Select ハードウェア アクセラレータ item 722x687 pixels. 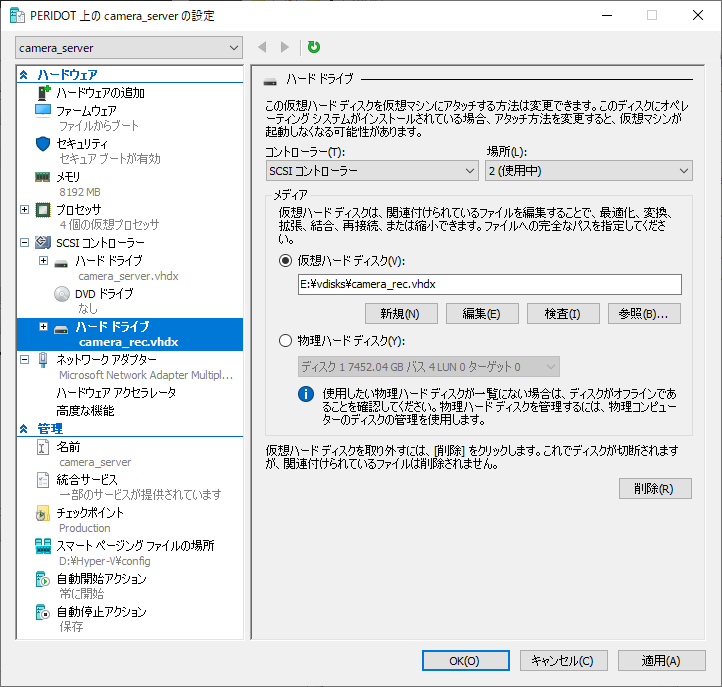(x=116, y=393)
